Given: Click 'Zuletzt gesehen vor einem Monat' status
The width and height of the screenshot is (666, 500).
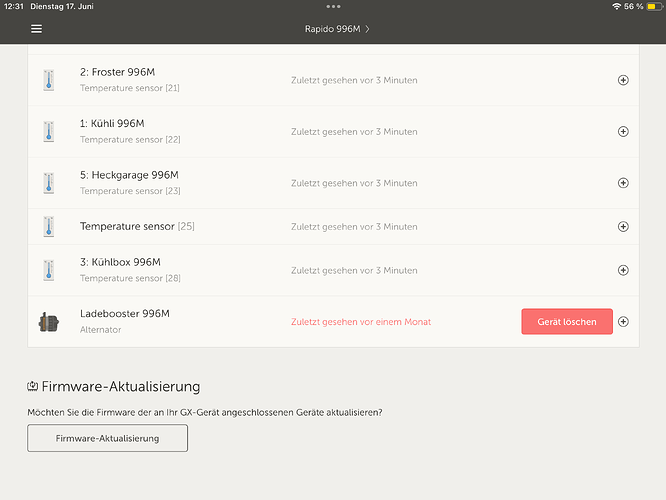Looking at the screenshot, I should [361, 322].
